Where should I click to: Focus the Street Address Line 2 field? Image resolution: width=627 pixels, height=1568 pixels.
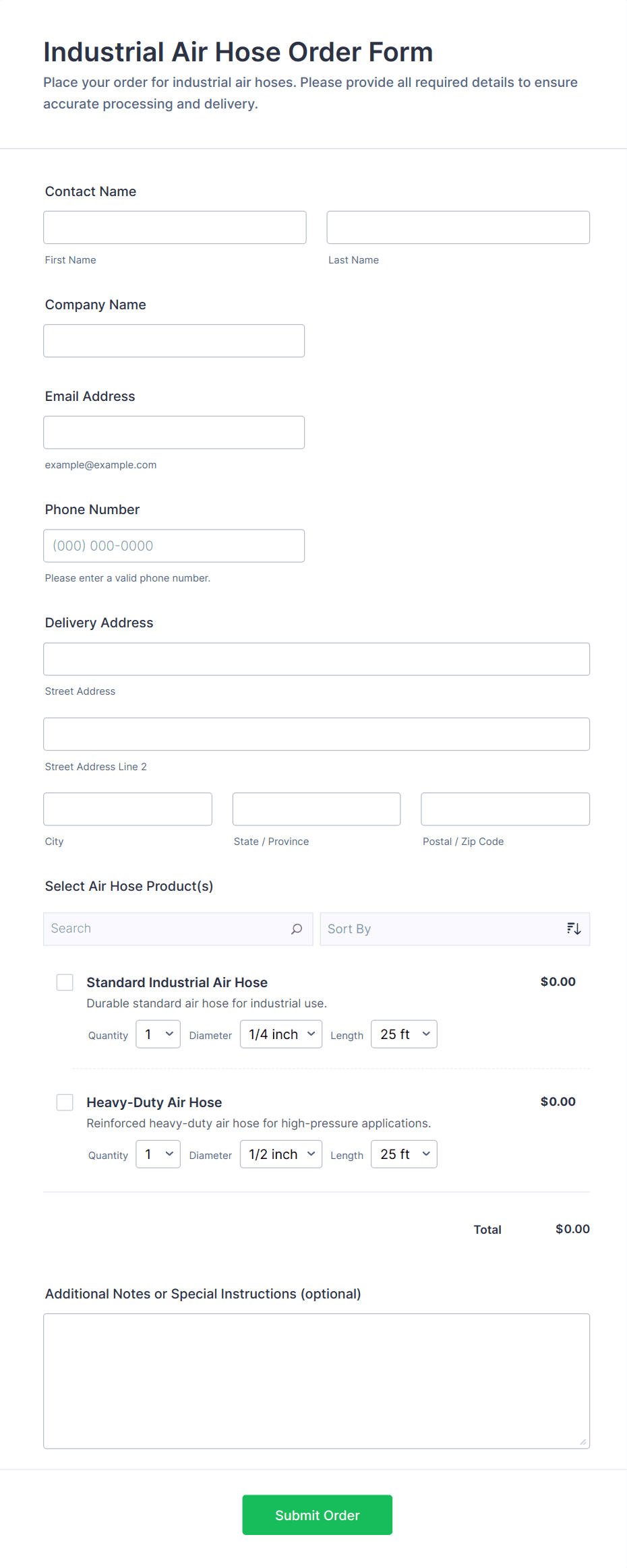[316, 734]
